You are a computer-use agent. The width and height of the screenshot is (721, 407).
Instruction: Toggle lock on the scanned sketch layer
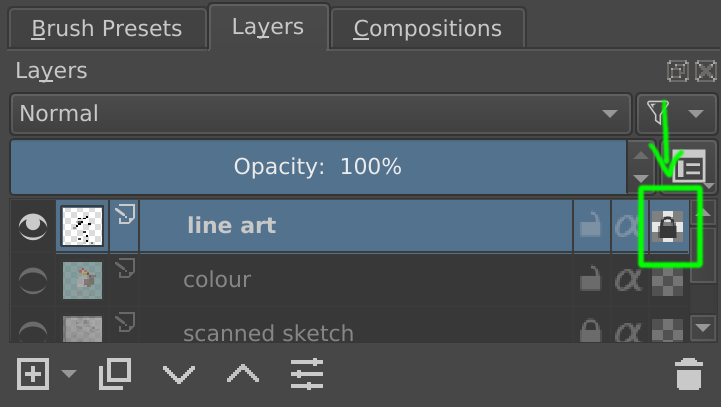click(591, 331)
